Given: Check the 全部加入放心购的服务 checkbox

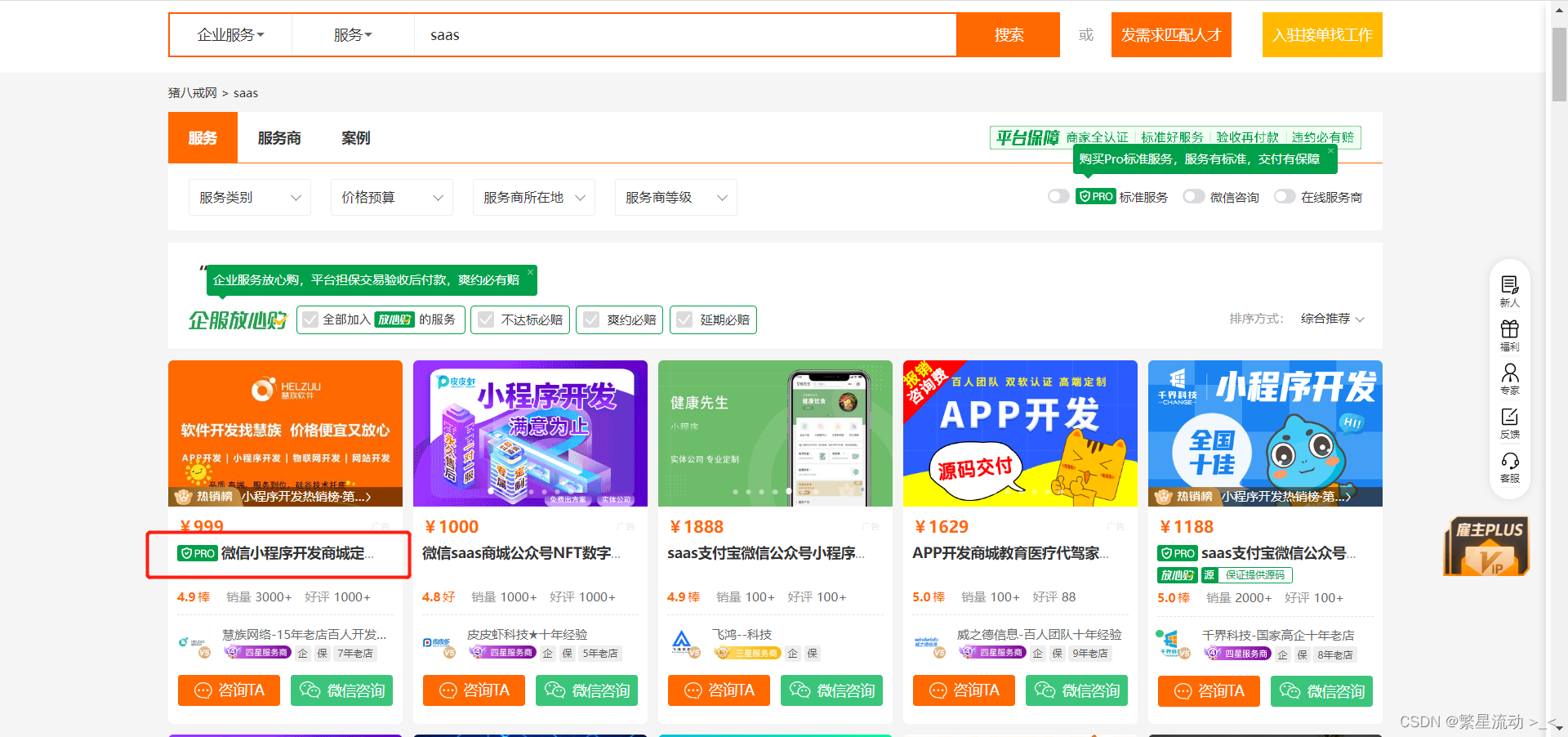Looking at the screenshot, I should point(310,319).
